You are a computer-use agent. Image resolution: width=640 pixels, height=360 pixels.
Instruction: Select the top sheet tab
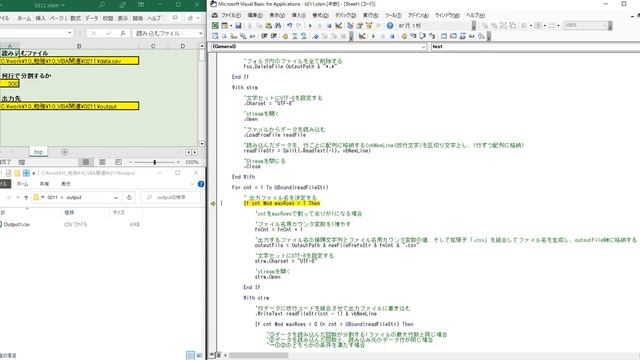click(38, 152)
